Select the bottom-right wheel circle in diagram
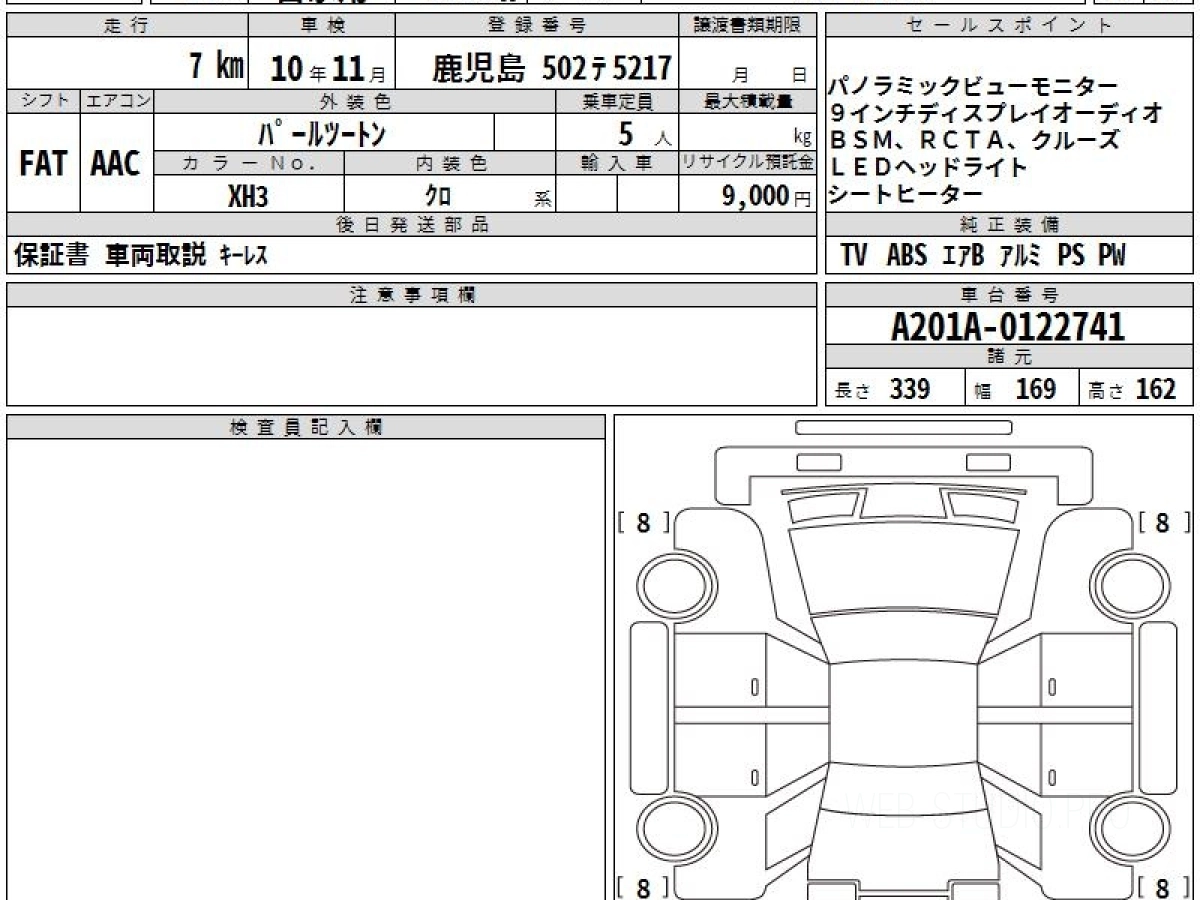Image resolution: width=1200 pixels, height=900 pixels. click(1123, 829)
